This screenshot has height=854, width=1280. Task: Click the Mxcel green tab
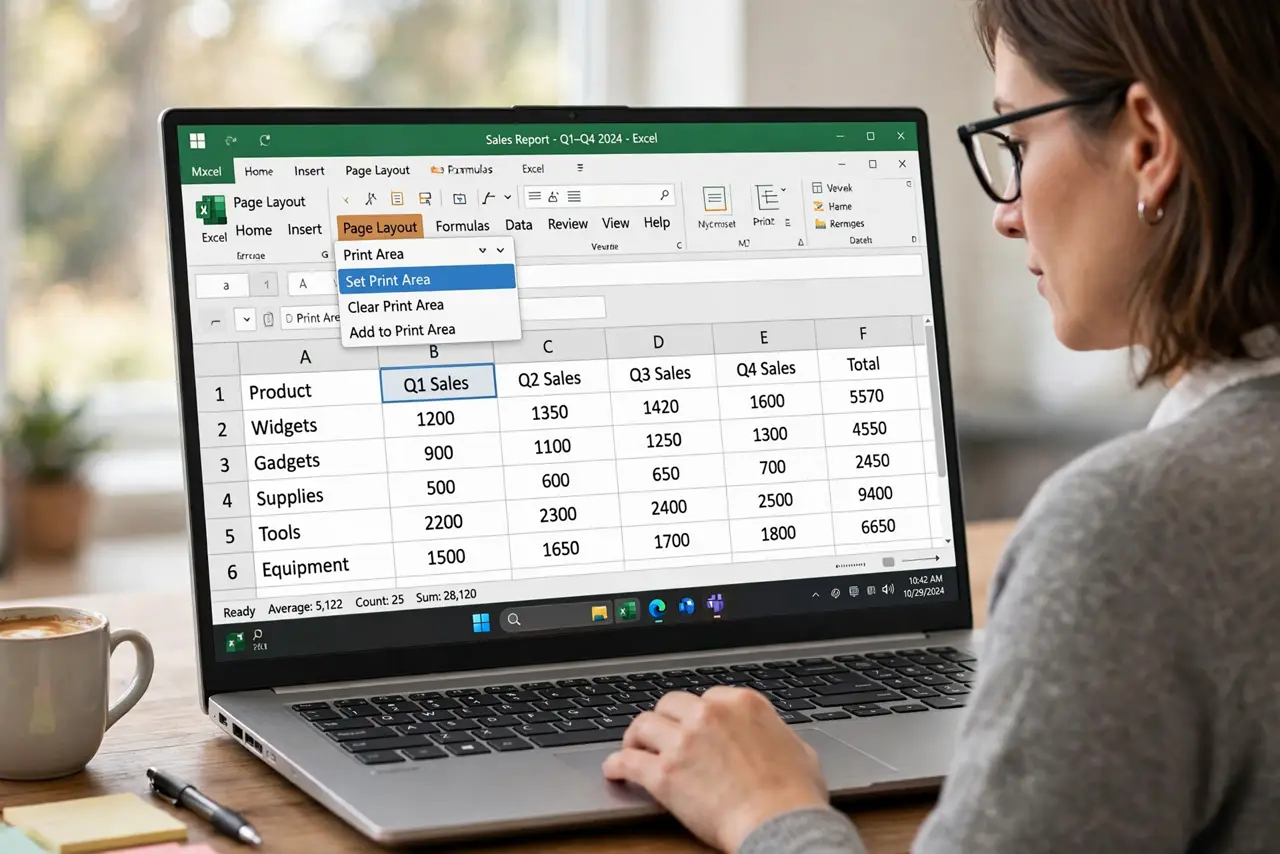[206, 171]
